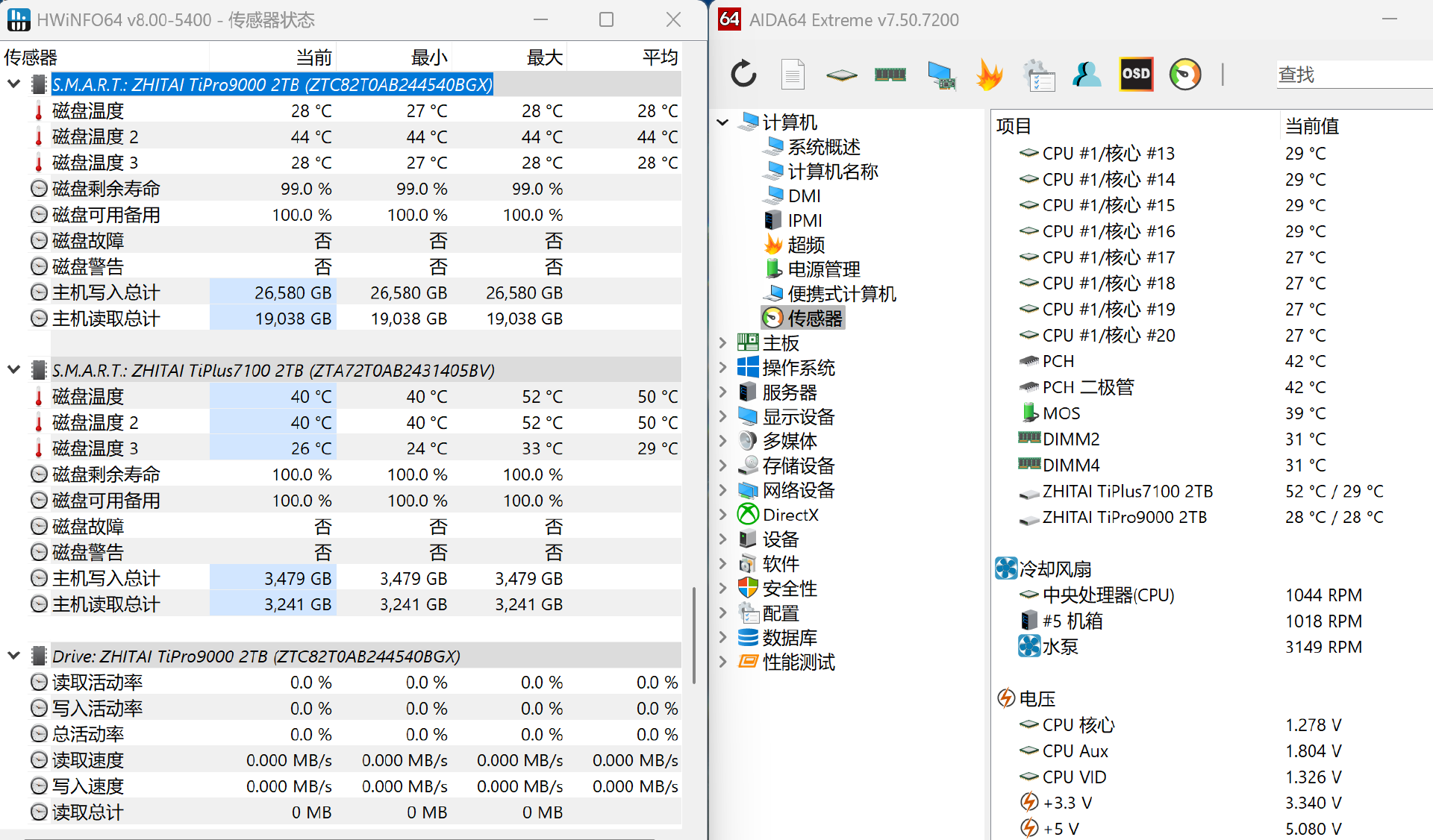Click the 数据库 database icon in tree
This screenshot has height=840, width=1433.
(x=748, y=637)
